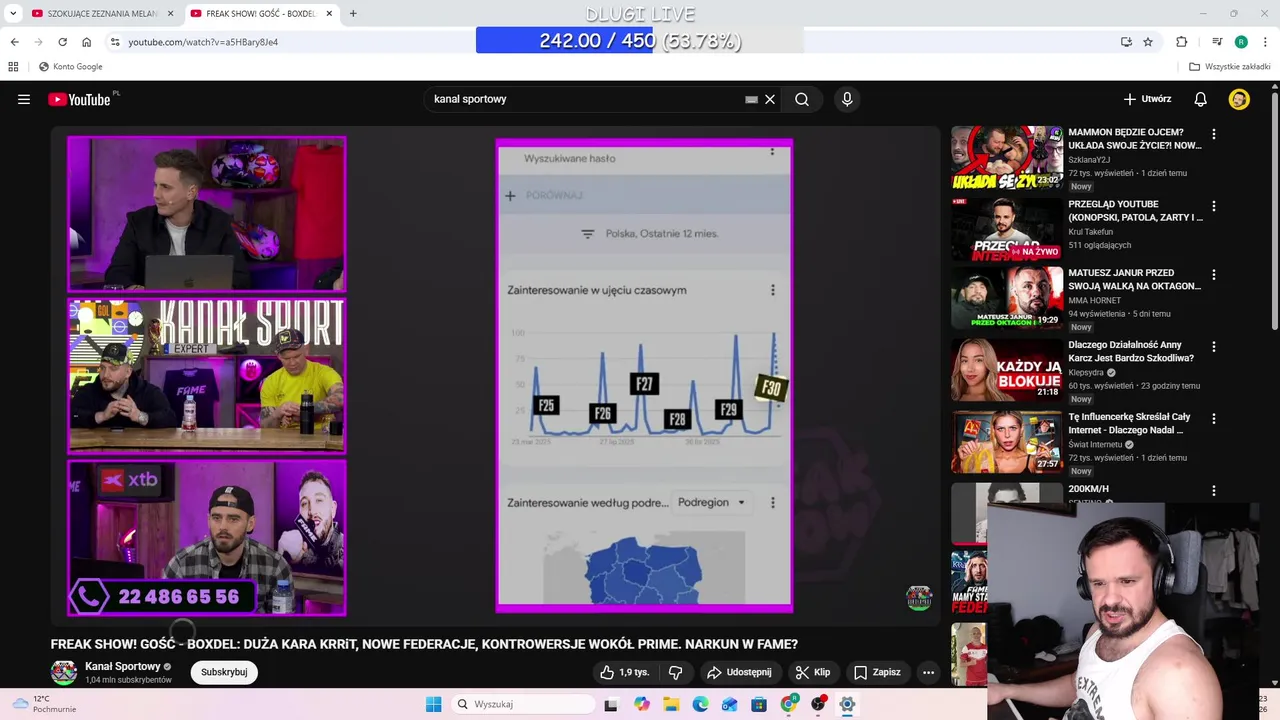Open the Krul Takefun channel name
1280x720 pixels.
point(1090,231)
